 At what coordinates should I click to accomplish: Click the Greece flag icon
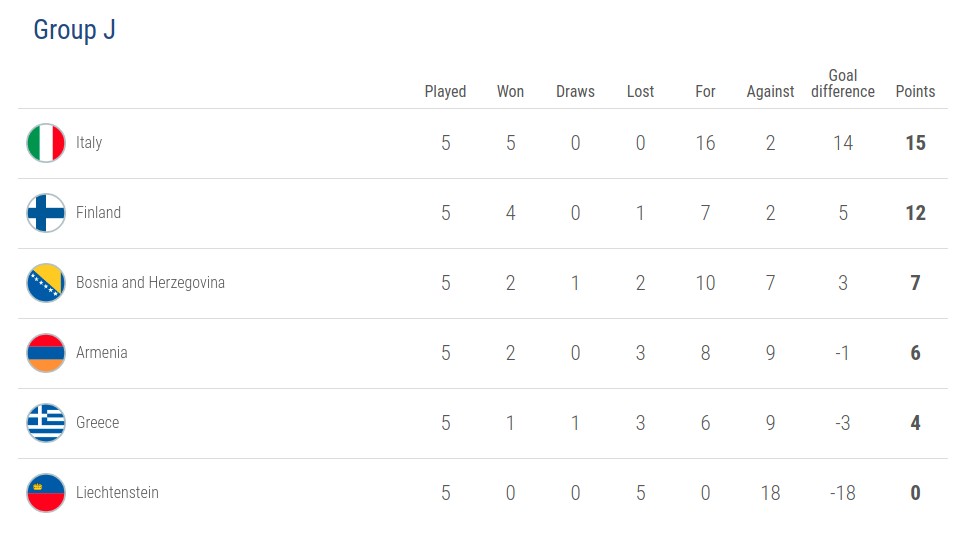(46, 423)
